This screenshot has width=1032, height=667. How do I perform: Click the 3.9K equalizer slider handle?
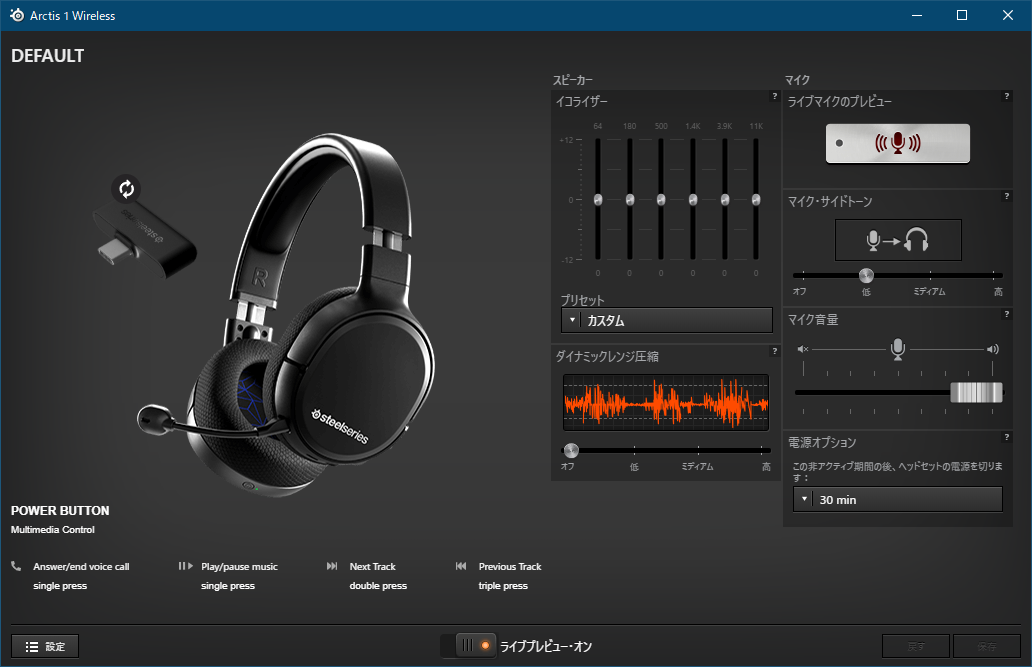725,200
